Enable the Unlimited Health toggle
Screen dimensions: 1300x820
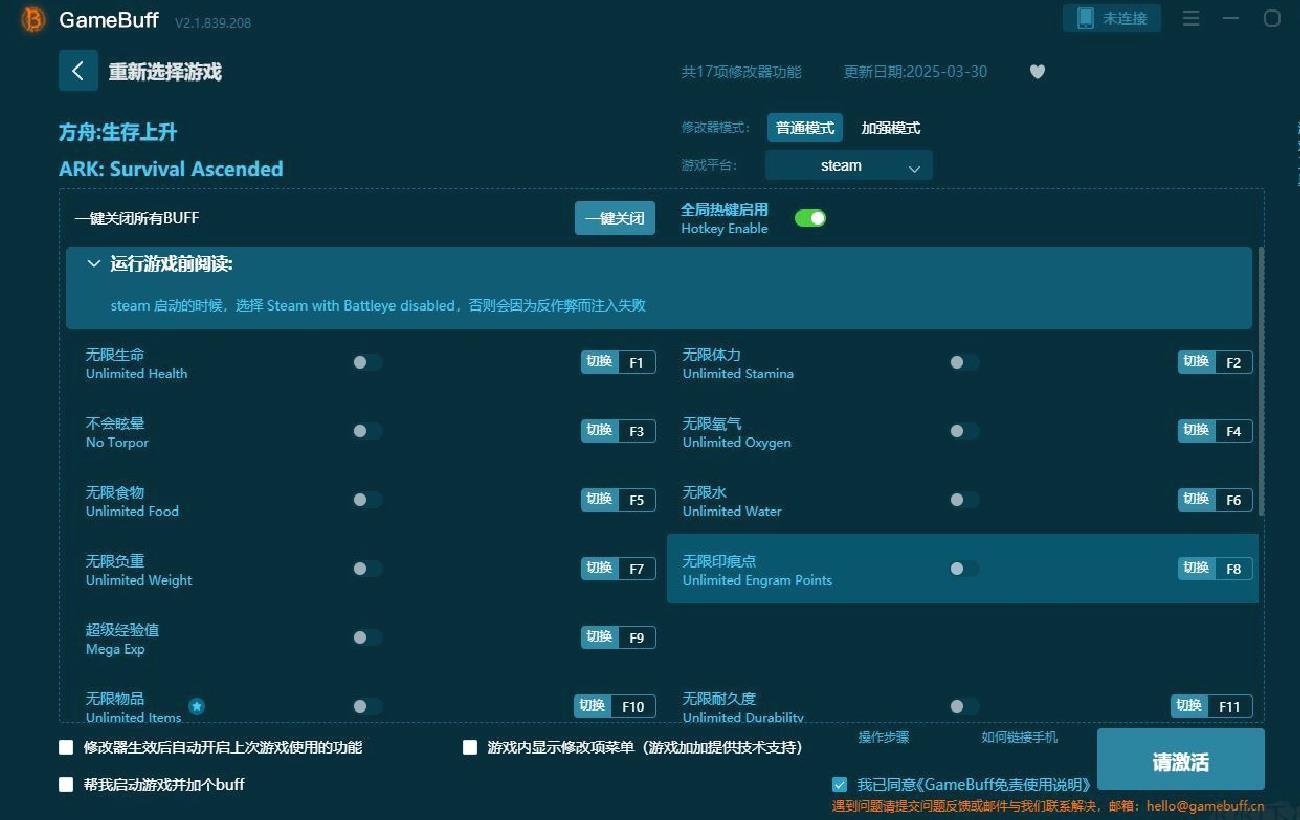point(367,362)
